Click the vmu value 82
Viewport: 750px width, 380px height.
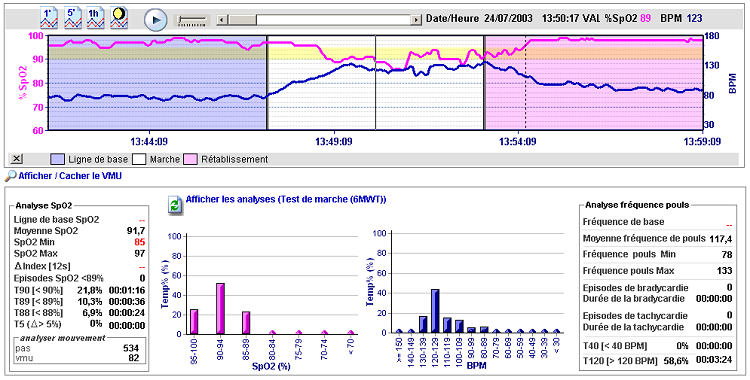click(134, 358)
